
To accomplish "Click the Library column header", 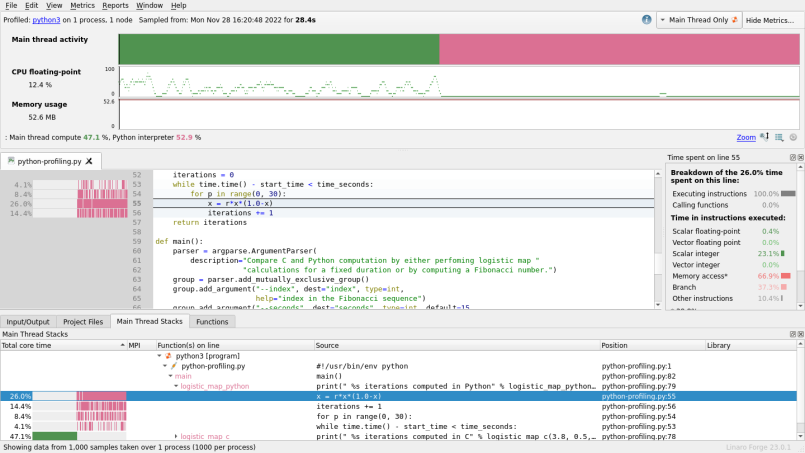I will point(751,345).
